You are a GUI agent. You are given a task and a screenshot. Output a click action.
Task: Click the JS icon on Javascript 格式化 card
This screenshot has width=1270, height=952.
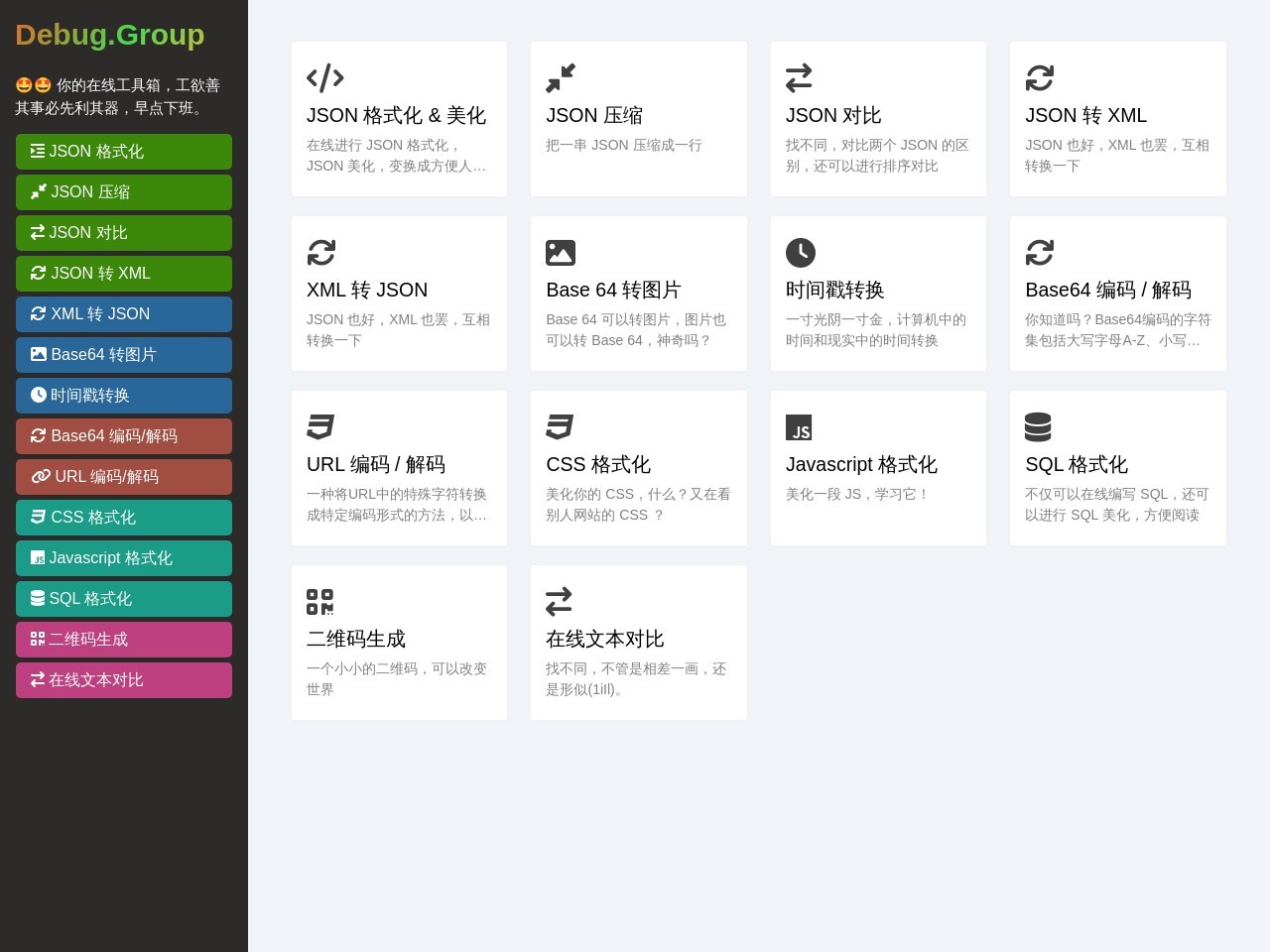[x=799, y=426]
